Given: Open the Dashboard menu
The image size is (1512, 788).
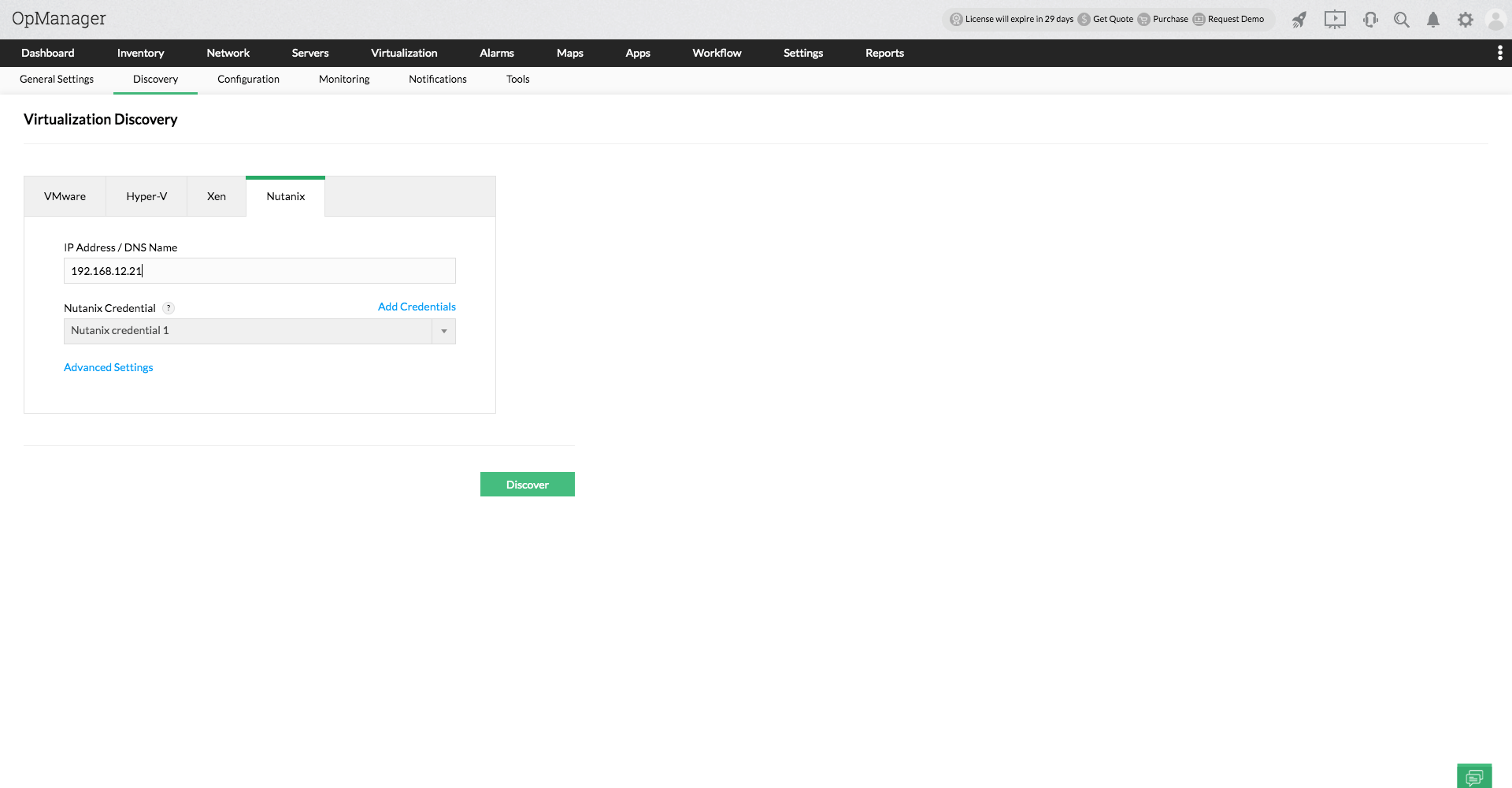Looking at the screenshot, I should point(48,53).
